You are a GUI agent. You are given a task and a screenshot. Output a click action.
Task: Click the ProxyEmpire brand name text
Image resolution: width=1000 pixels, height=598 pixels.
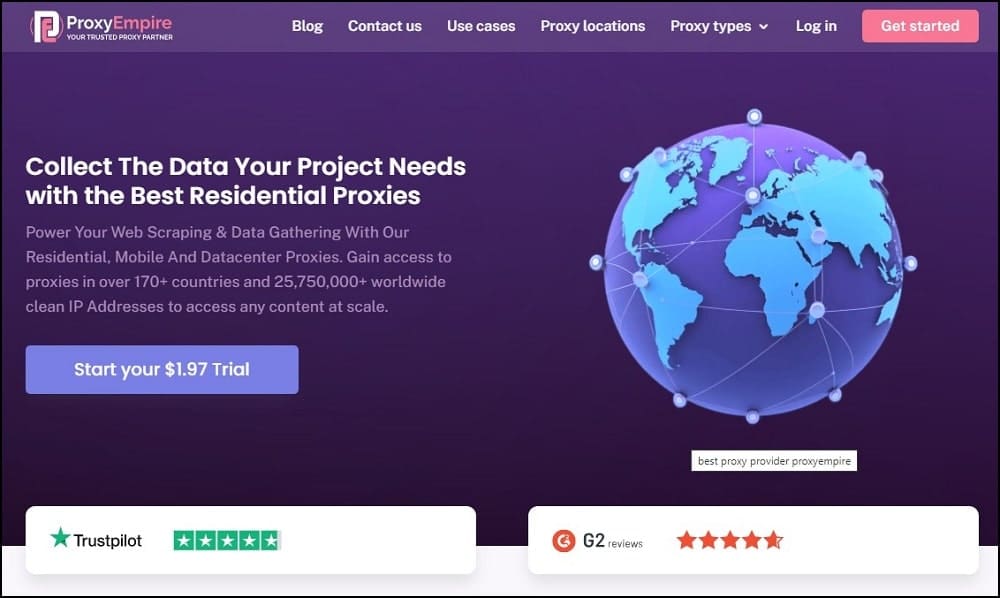click(119, 22)
